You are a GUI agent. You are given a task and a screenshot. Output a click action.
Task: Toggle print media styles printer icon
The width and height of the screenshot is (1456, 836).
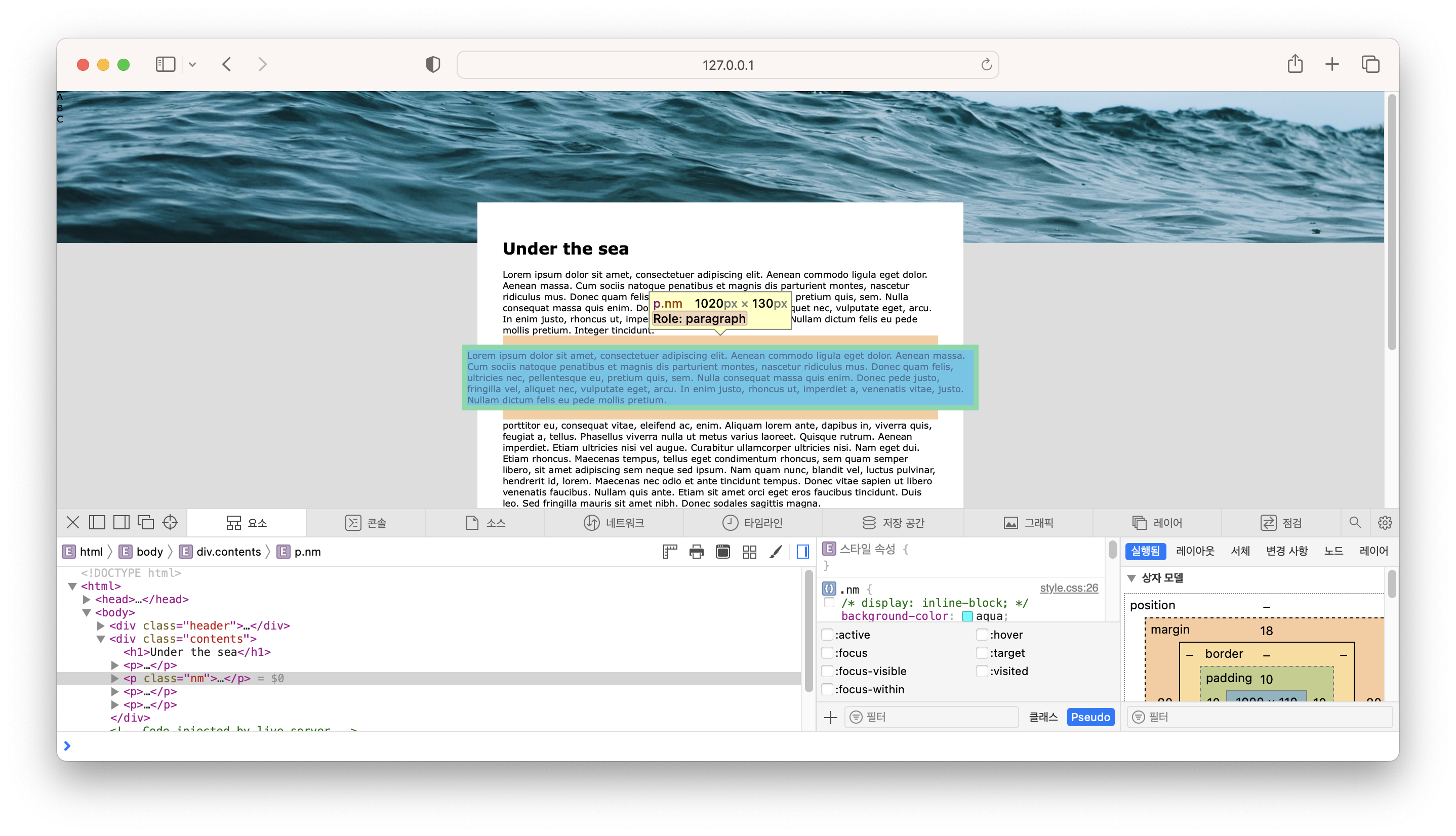click(696, 552)
